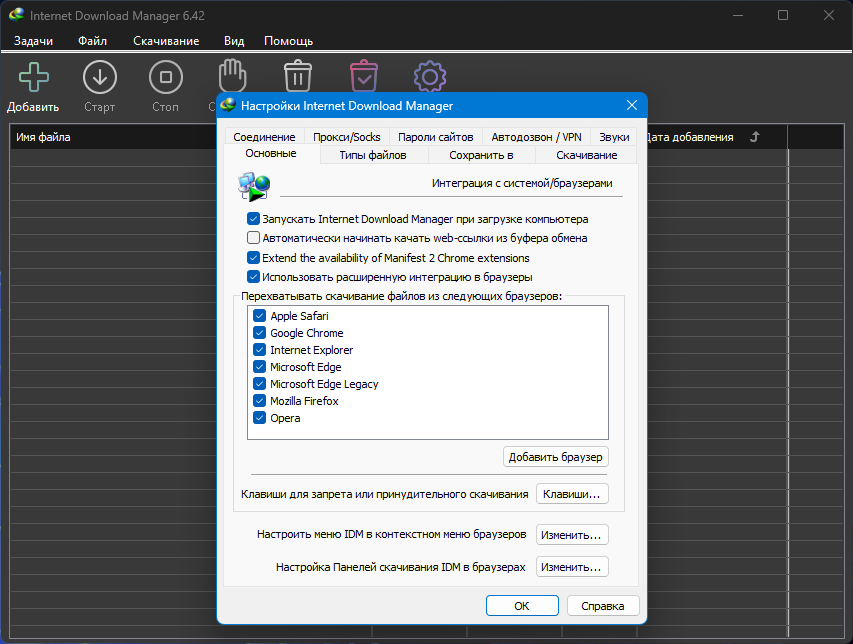Click Изменить... for IDM browser context menu

pyautogui.click(x=572, y=535)
